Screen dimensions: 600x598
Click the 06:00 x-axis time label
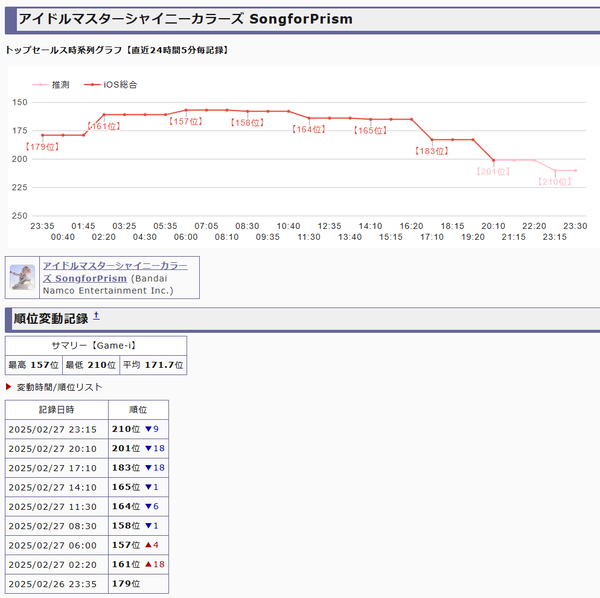coord(186,237)
